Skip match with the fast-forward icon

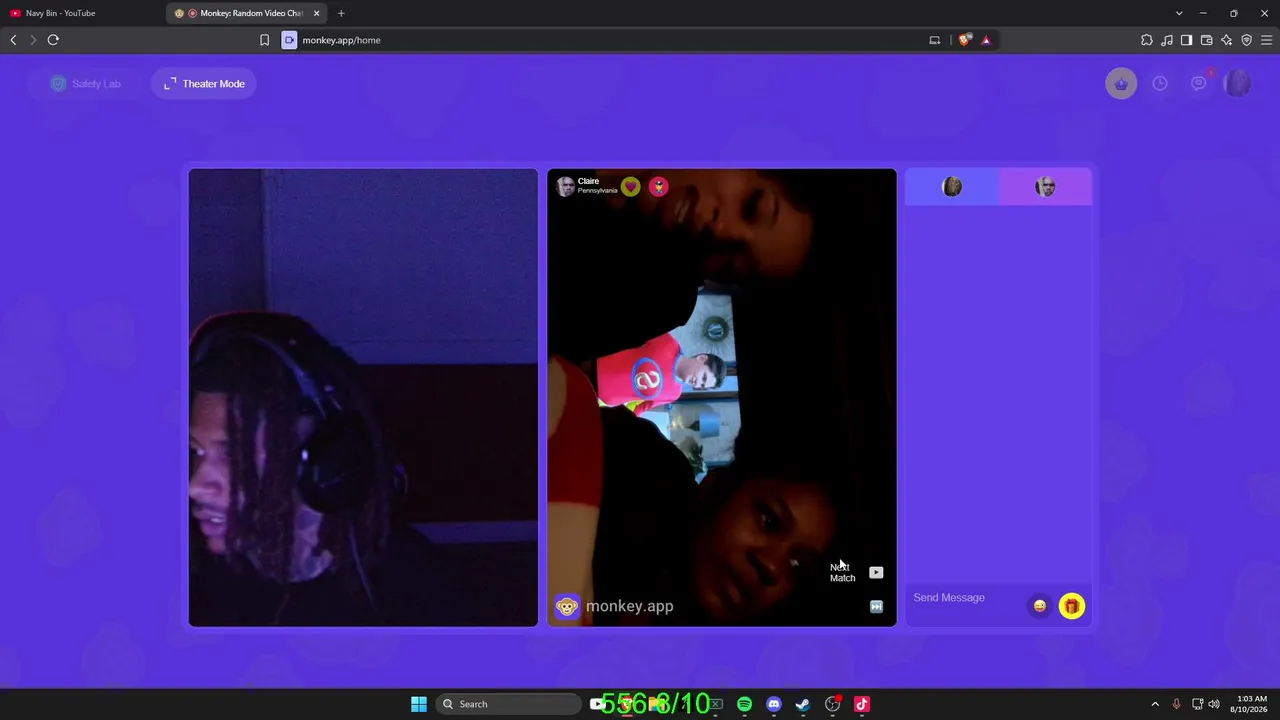pos(876,607)
